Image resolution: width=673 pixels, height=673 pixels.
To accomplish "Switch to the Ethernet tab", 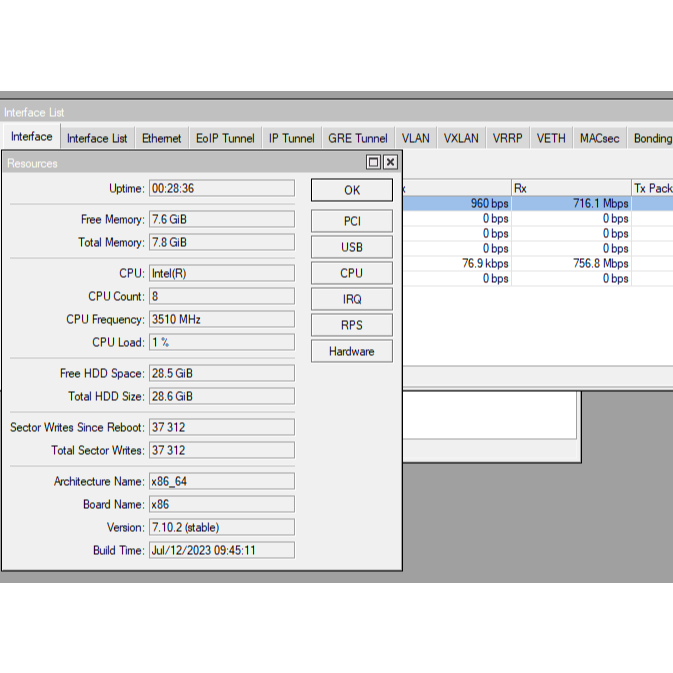I will pyautogui.click(x=161, y=138).
